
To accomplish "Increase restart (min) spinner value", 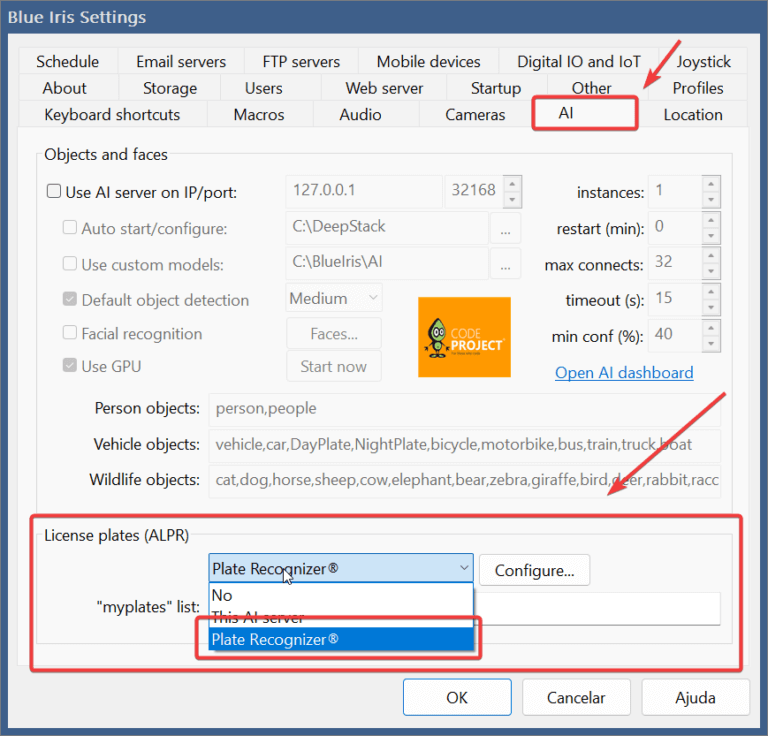I will (711, 220).
